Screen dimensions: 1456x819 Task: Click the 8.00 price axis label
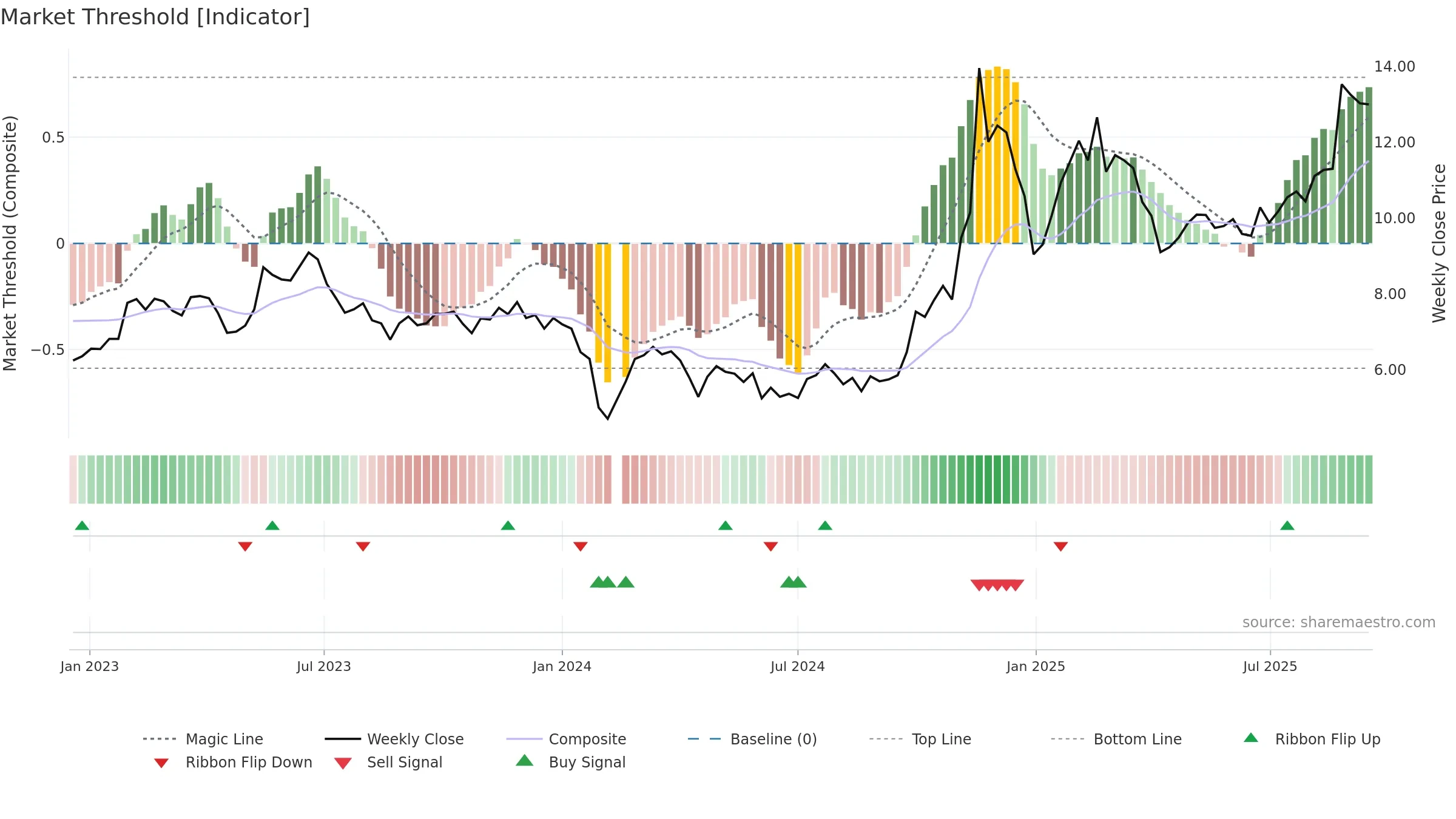click(1390, 294)
